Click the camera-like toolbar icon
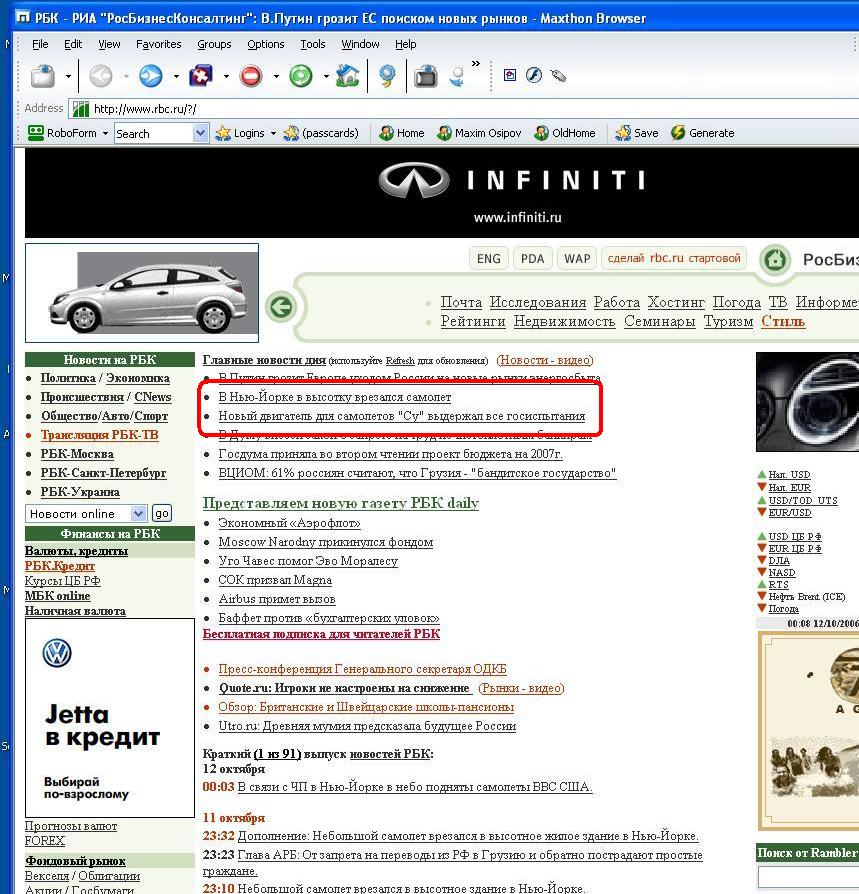Viewport: 859px width, 894px height. pyautogui.click(x=425, y=76)
